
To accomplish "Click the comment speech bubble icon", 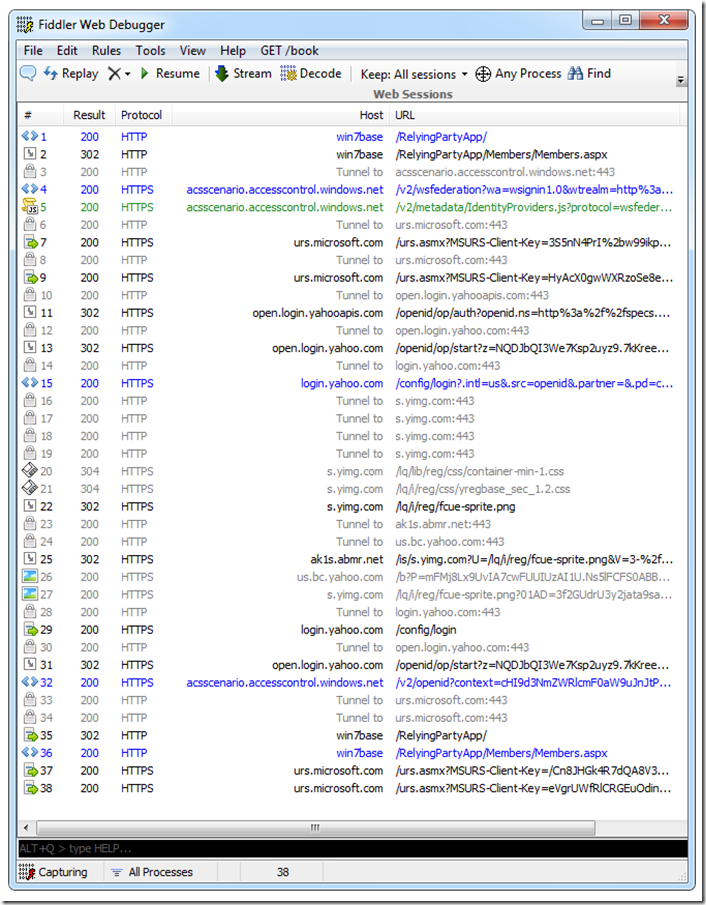I will [28, 73].
